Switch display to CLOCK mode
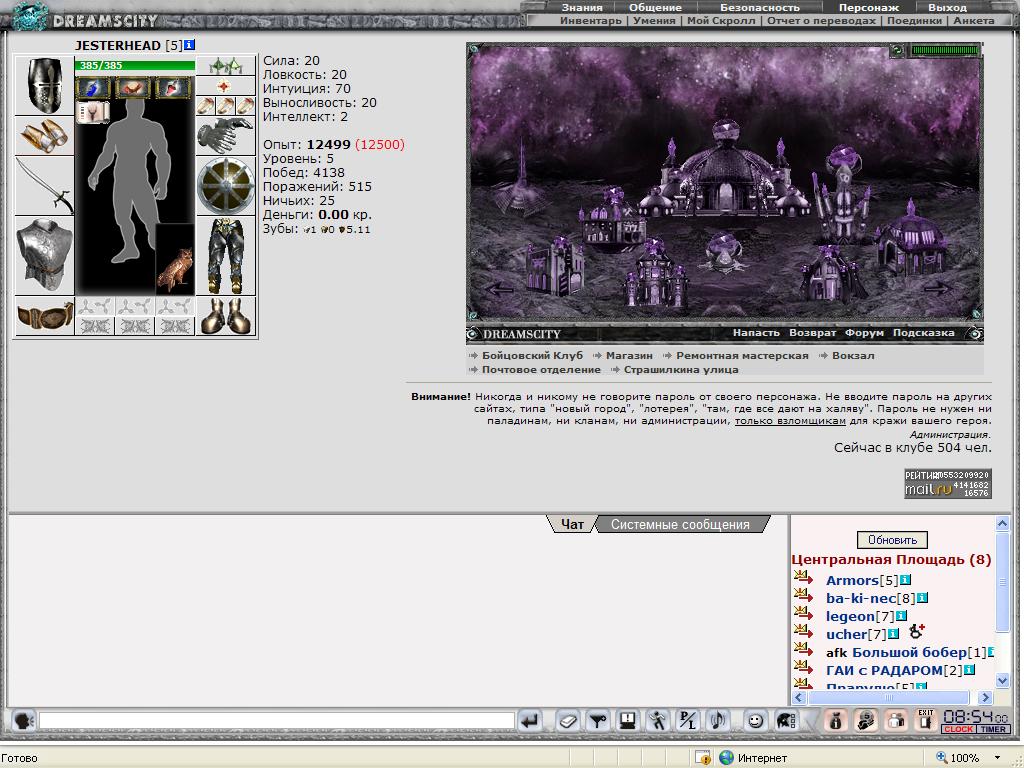Image resolution: width=1024 pixels, height=768 pixels. pos(958,729)
